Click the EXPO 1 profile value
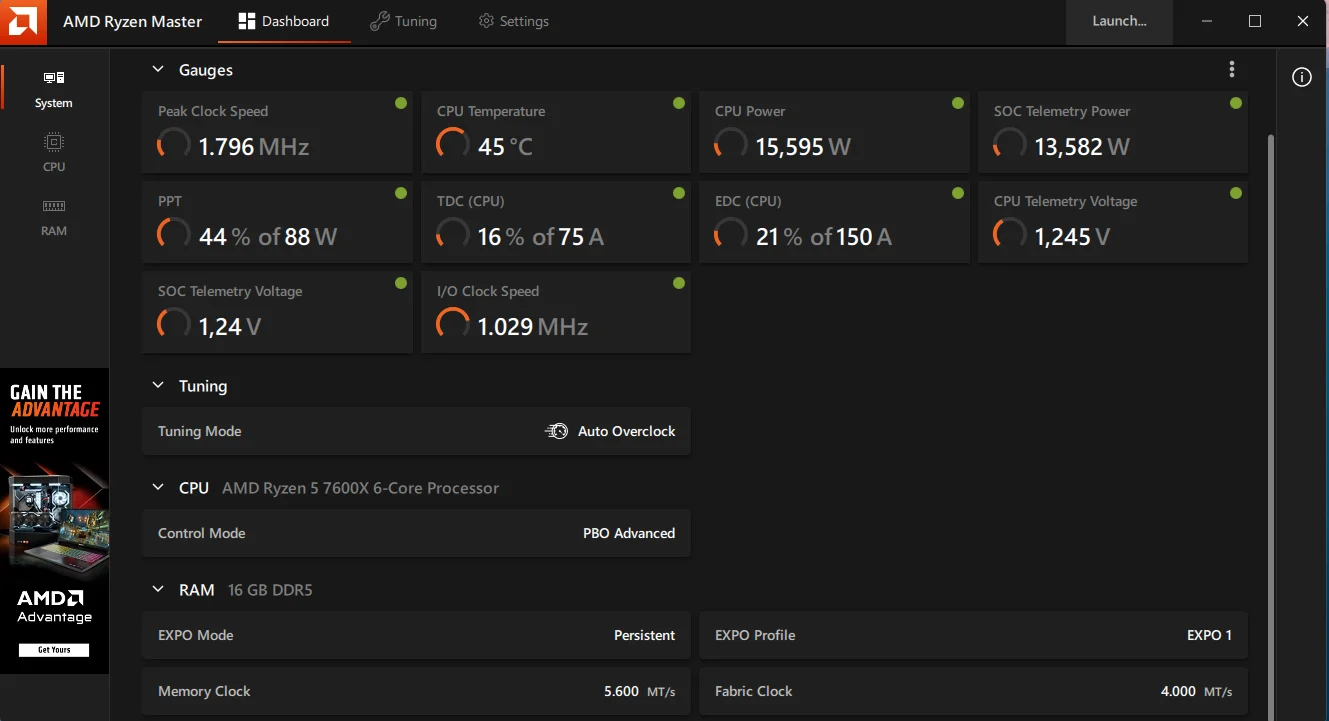Viewport: 1329px width, 721px height. click(1210, 635)
